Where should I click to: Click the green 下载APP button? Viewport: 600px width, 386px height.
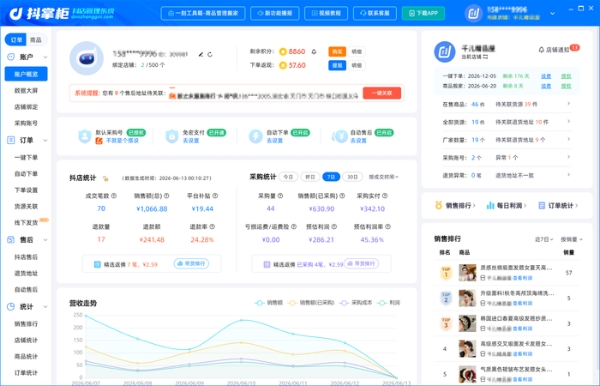pyautogui.click(x=423, y=13)
